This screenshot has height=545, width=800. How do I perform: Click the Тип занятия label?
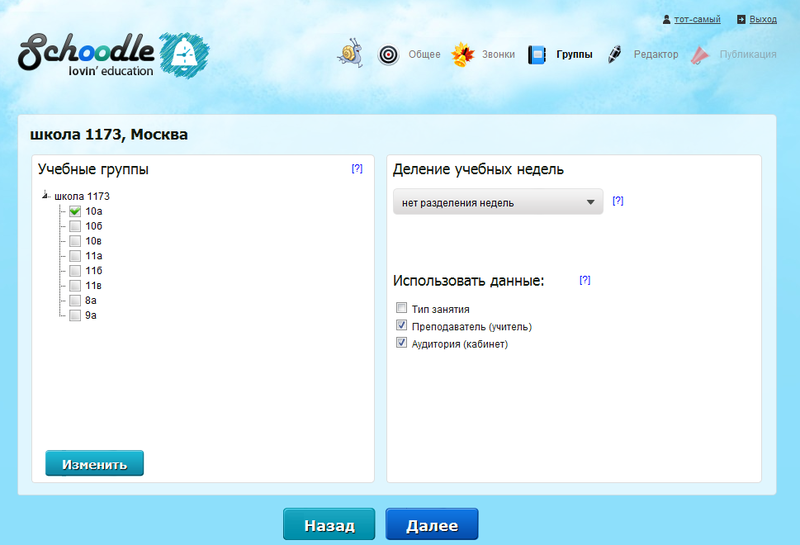[x=440, y=309]
